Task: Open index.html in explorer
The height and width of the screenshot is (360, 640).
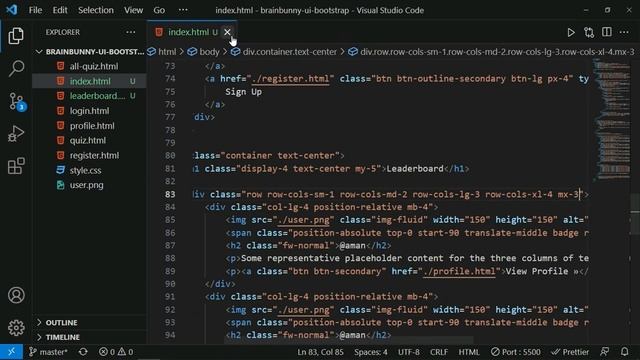Action: (x=89, y=81)
